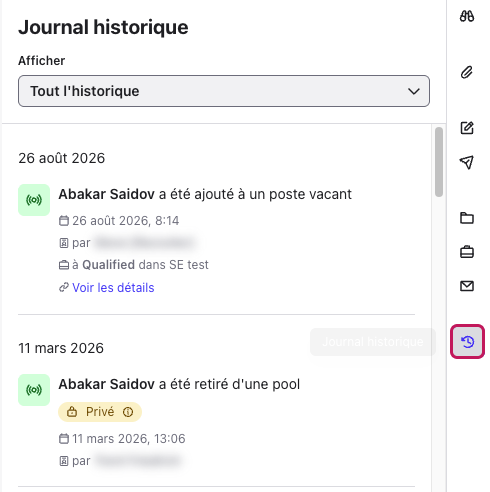Click the link chain icon beside Voir les détails
The height and width of the screenshot is (492, 490).
click(x=64, y=288)
